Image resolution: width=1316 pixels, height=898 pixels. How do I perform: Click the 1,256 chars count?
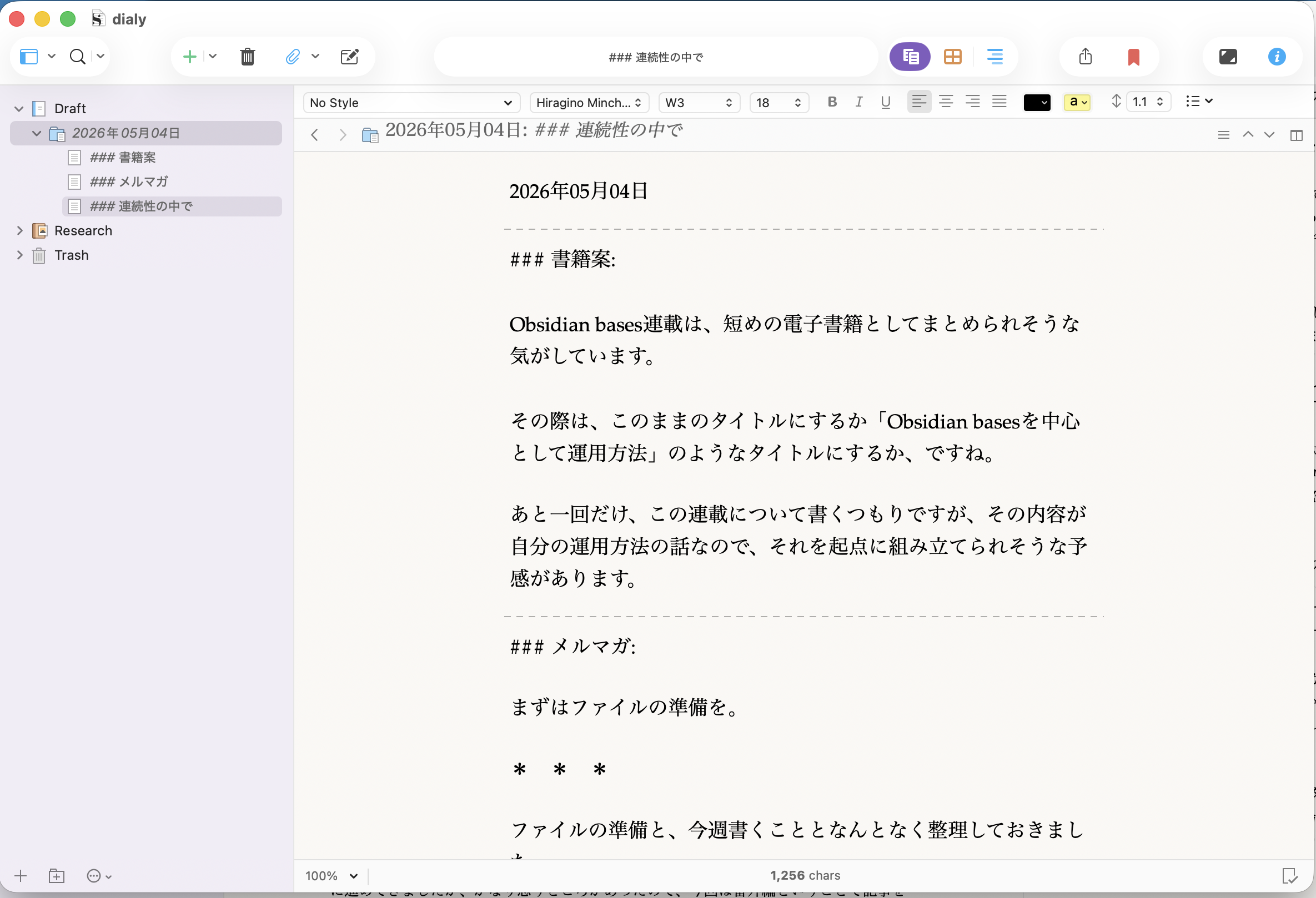pos(805,875)
